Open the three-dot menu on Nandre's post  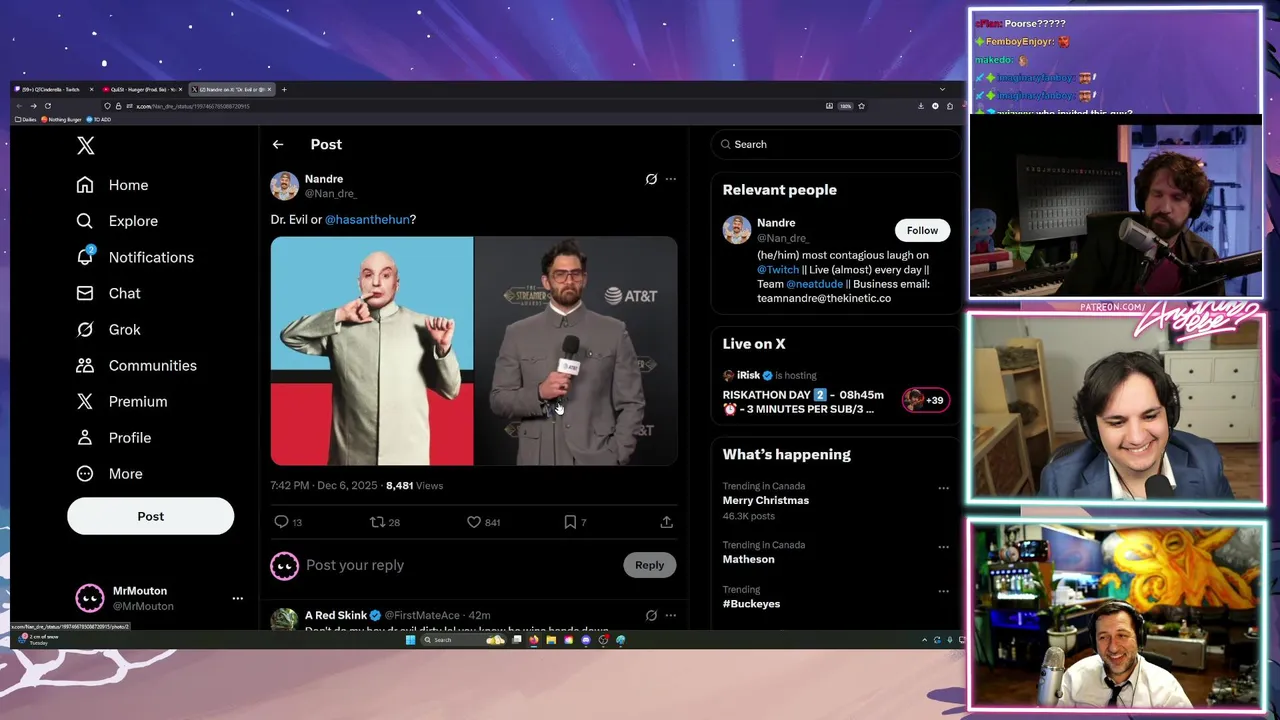point(671,179)
